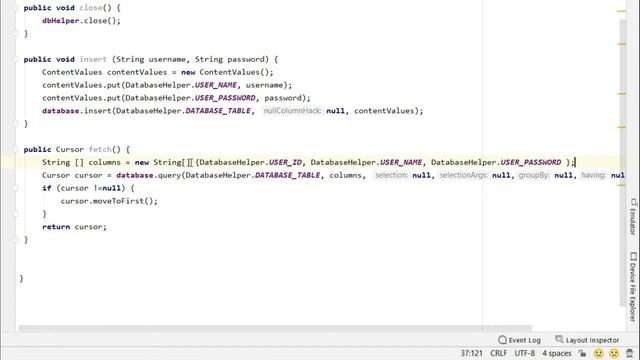This screenshot has height=360, width=640.
Task: Change the UTF-8 file encoding
Action: pyautogui.click(x=524, y=353)
